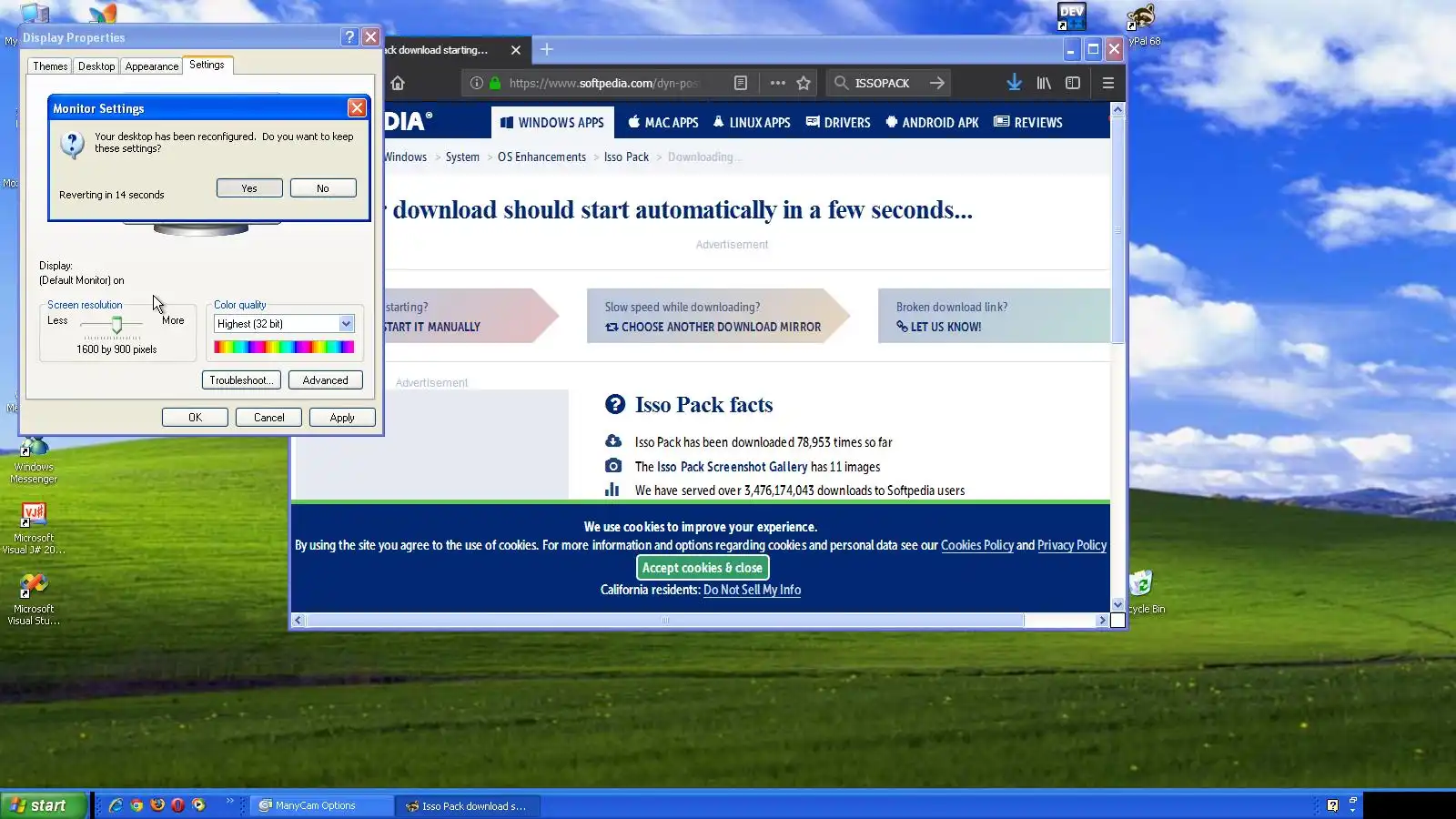
Task: Click the green padlock security icon
Action: 495,83
